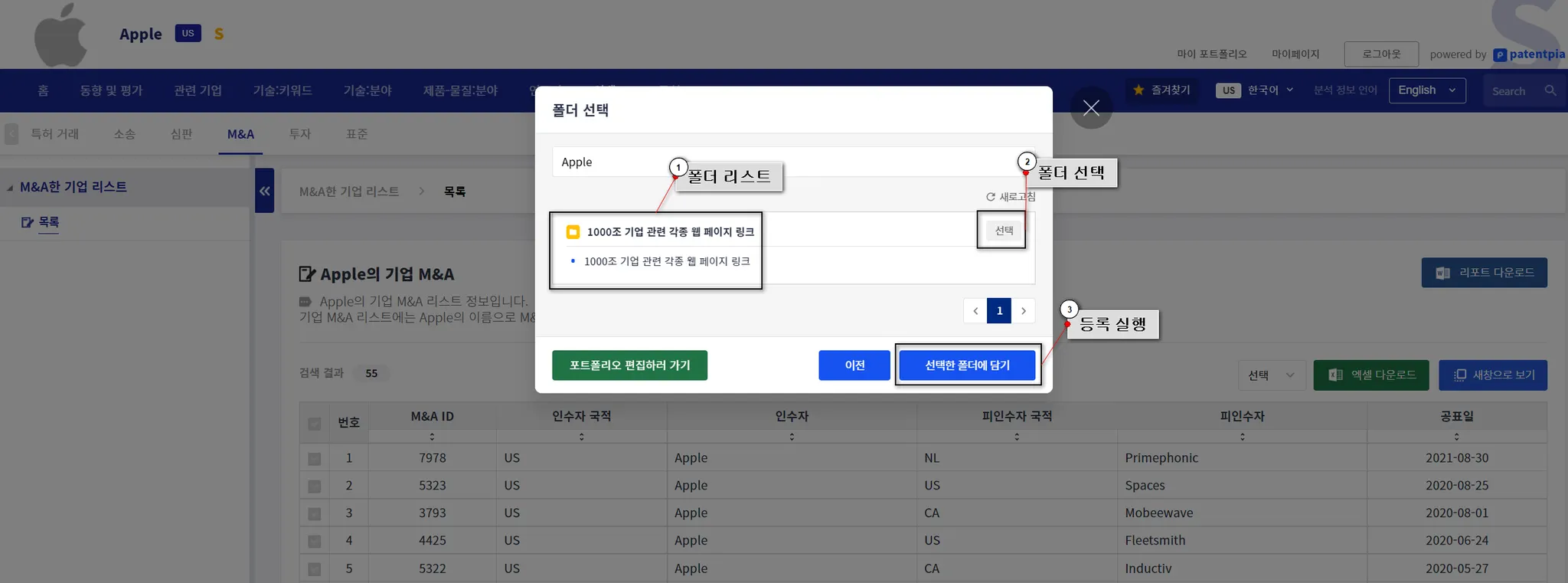Screen dimensions: 1568x583
Task: Open the 제품·물질:분야 menu
Action: click(x=460, y=90)
